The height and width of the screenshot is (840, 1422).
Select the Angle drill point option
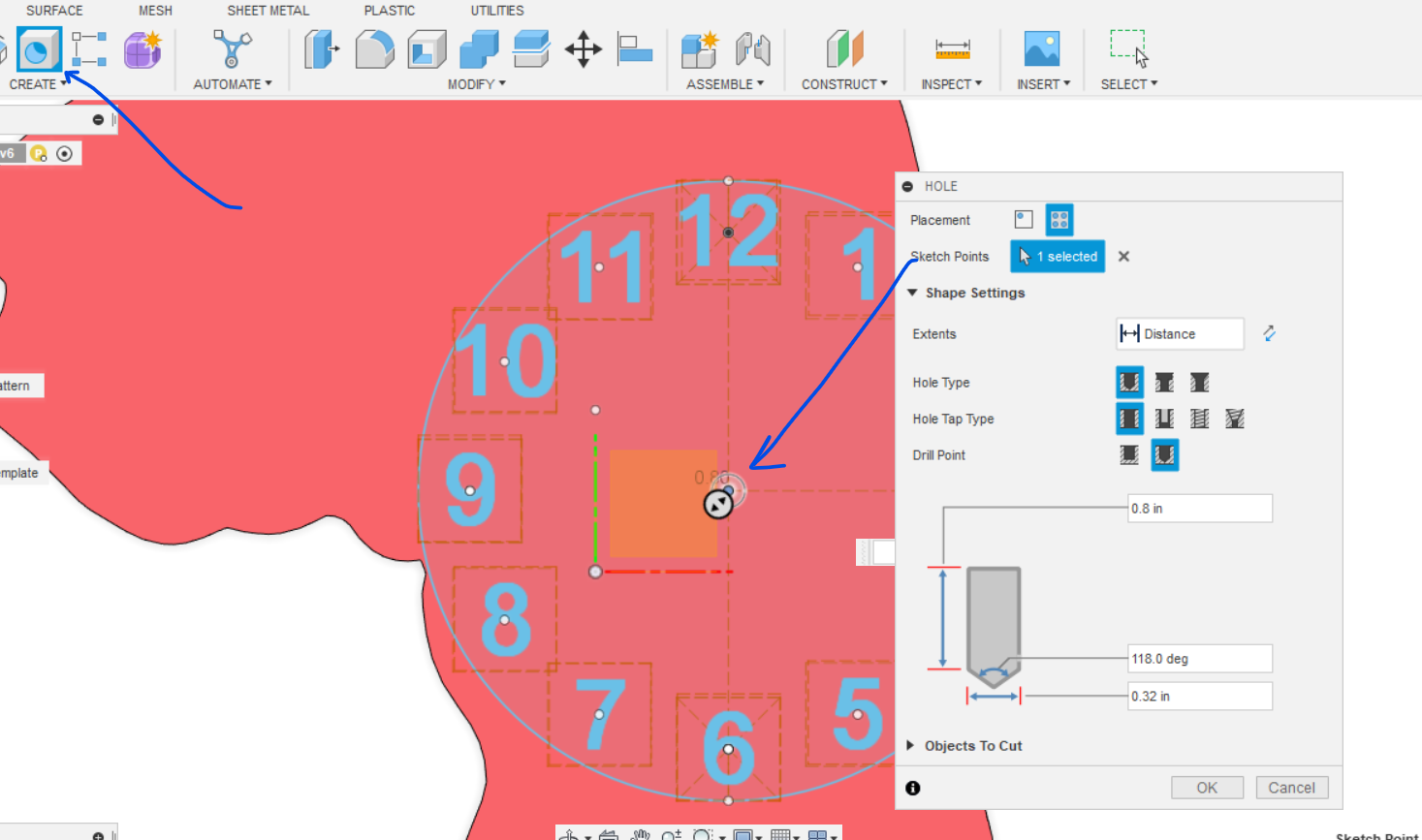(x=1164, y=454)
